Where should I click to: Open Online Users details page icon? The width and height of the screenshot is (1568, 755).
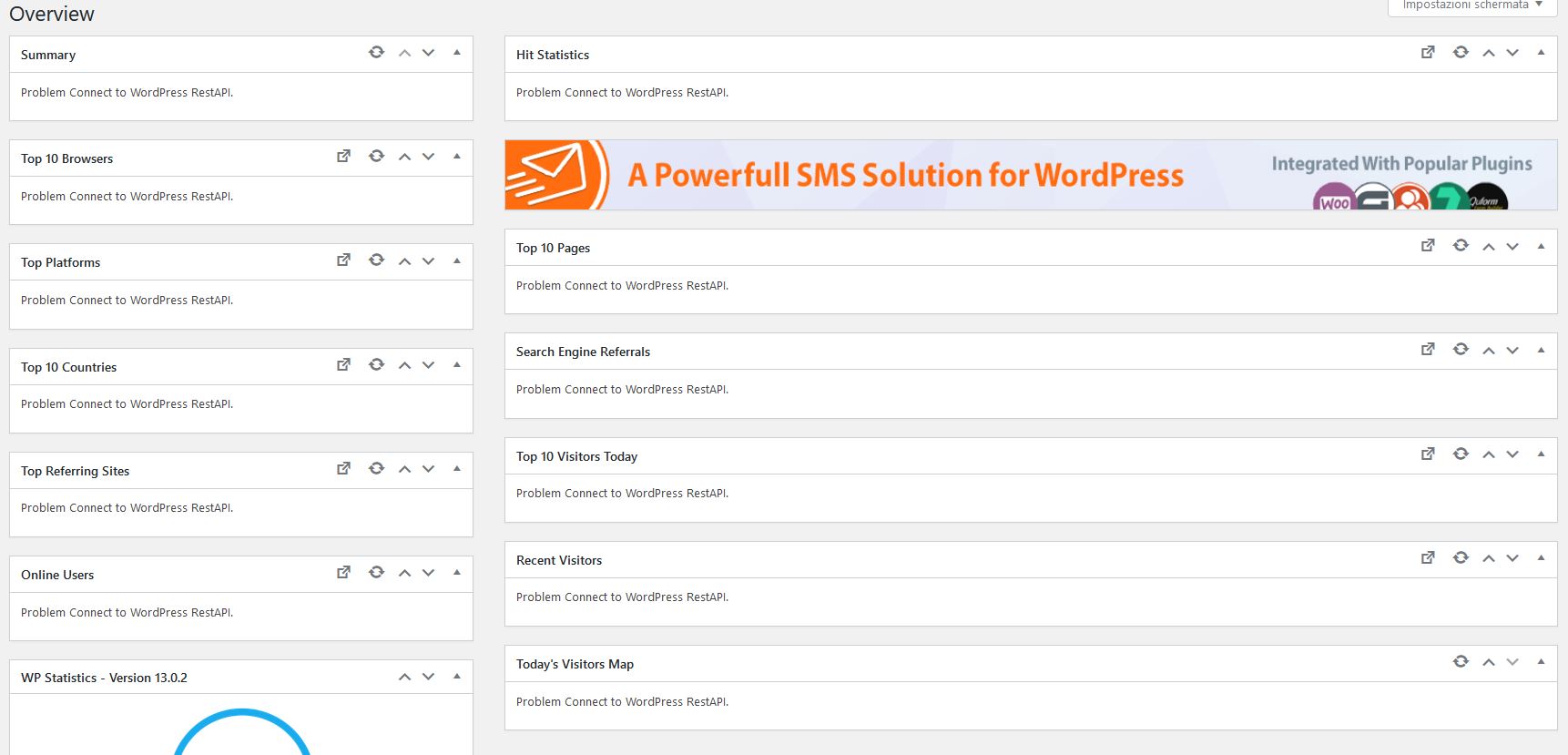(x=343, y=573)
